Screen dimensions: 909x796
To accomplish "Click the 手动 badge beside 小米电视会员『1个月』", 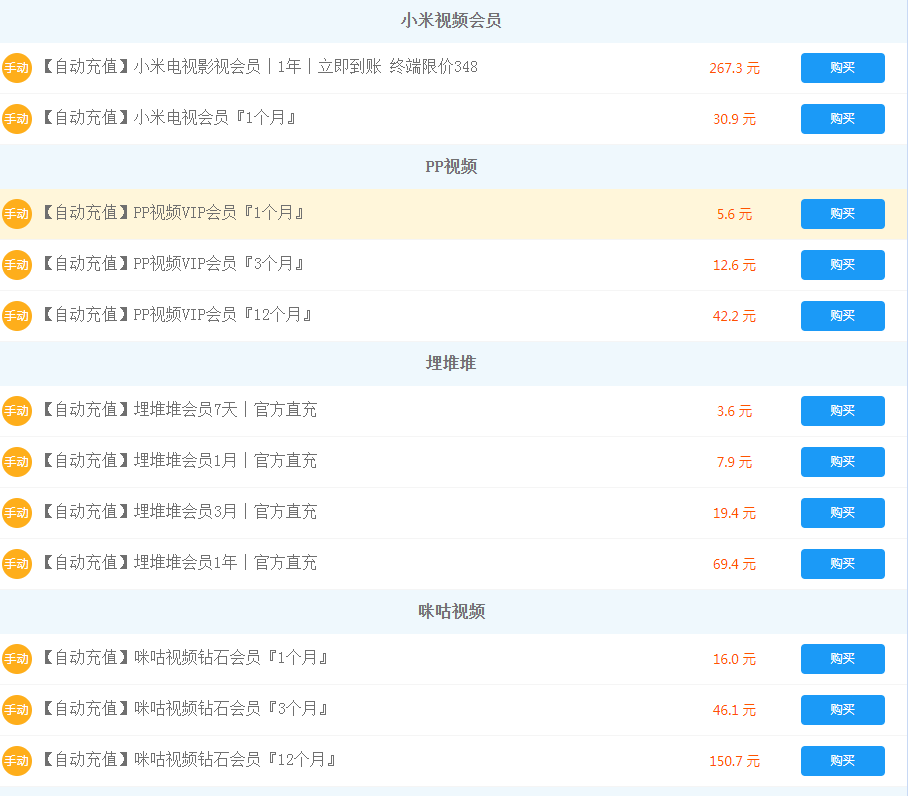I will coord(16,119).
